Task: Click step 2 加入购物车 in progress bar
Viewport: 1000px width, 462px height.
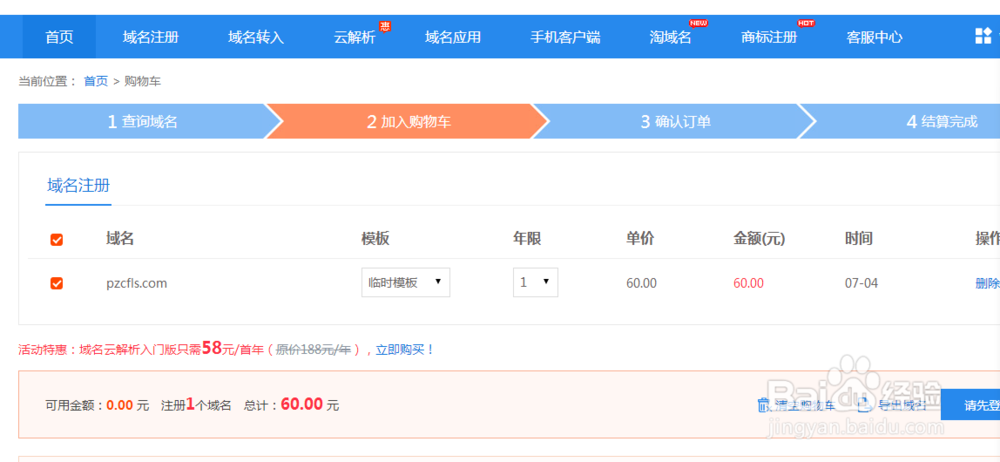Action: pyautogui.click(x=408, y=121)
